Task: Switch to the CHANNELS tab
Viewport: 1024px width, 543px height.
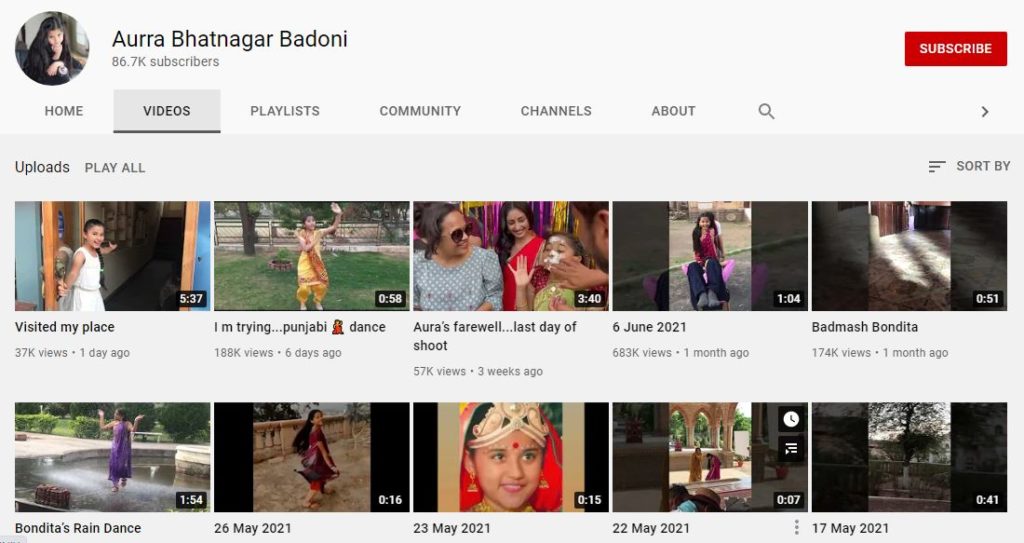Action: click(x=556, y=111)
